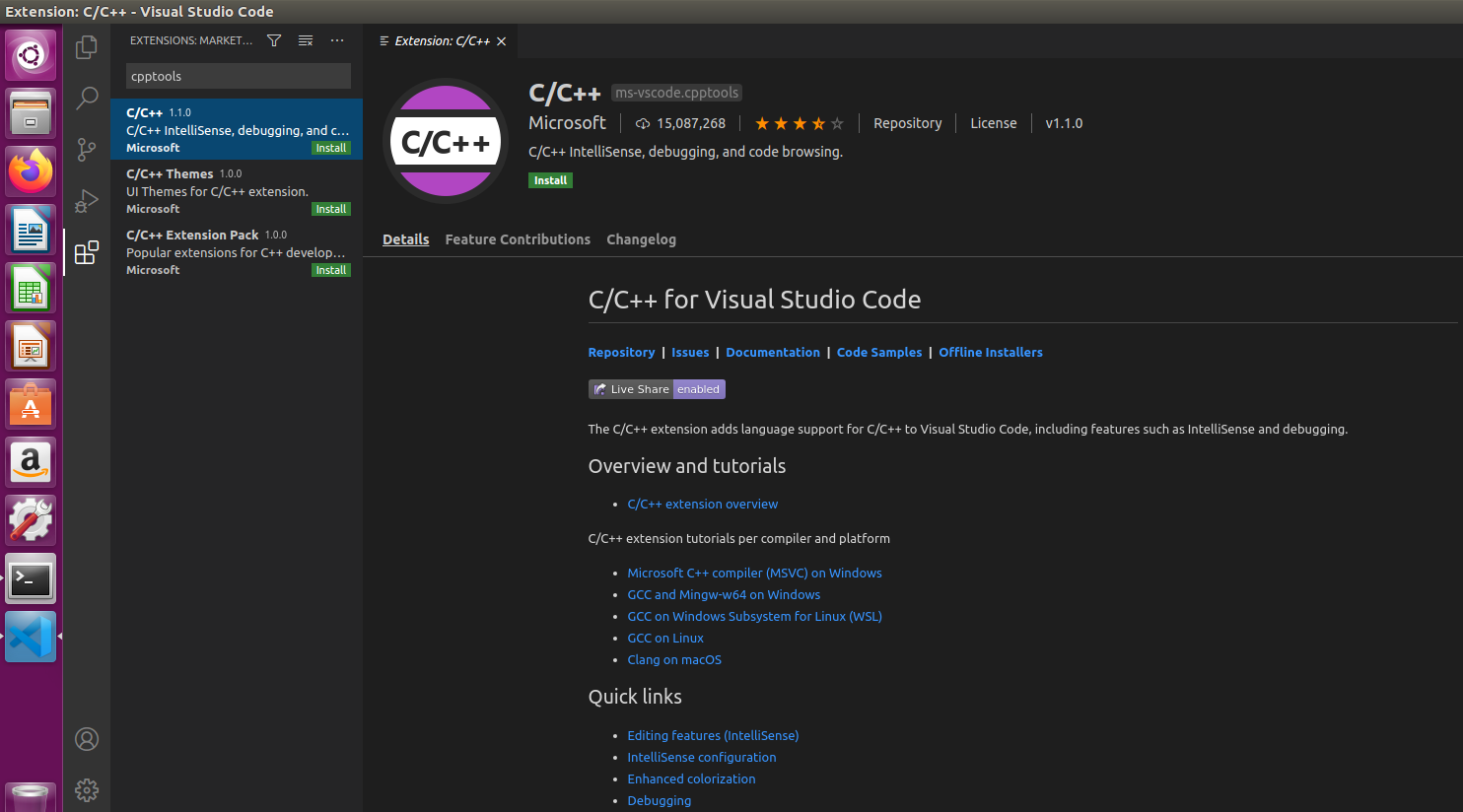The width and height of the screenshot is (1463, 812).
Task: Switch to the Feature Contributions tab
Action: pyautogui.click(x=518, y=239)
